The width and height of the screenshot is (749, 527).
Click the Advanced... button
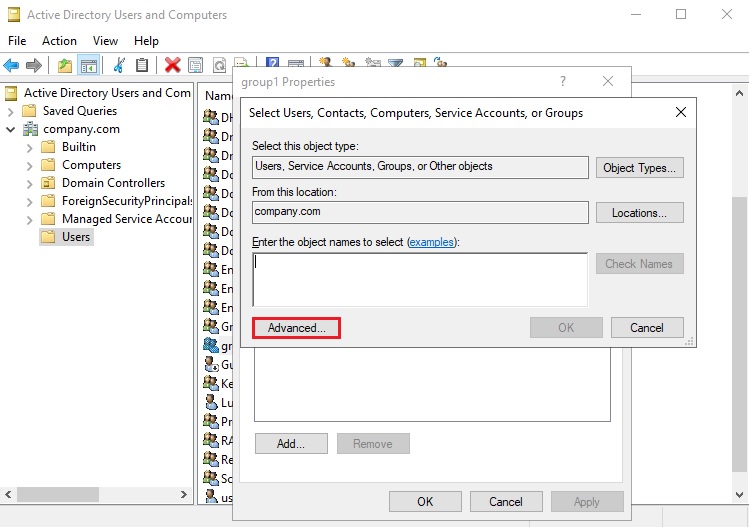click(296, 328)
